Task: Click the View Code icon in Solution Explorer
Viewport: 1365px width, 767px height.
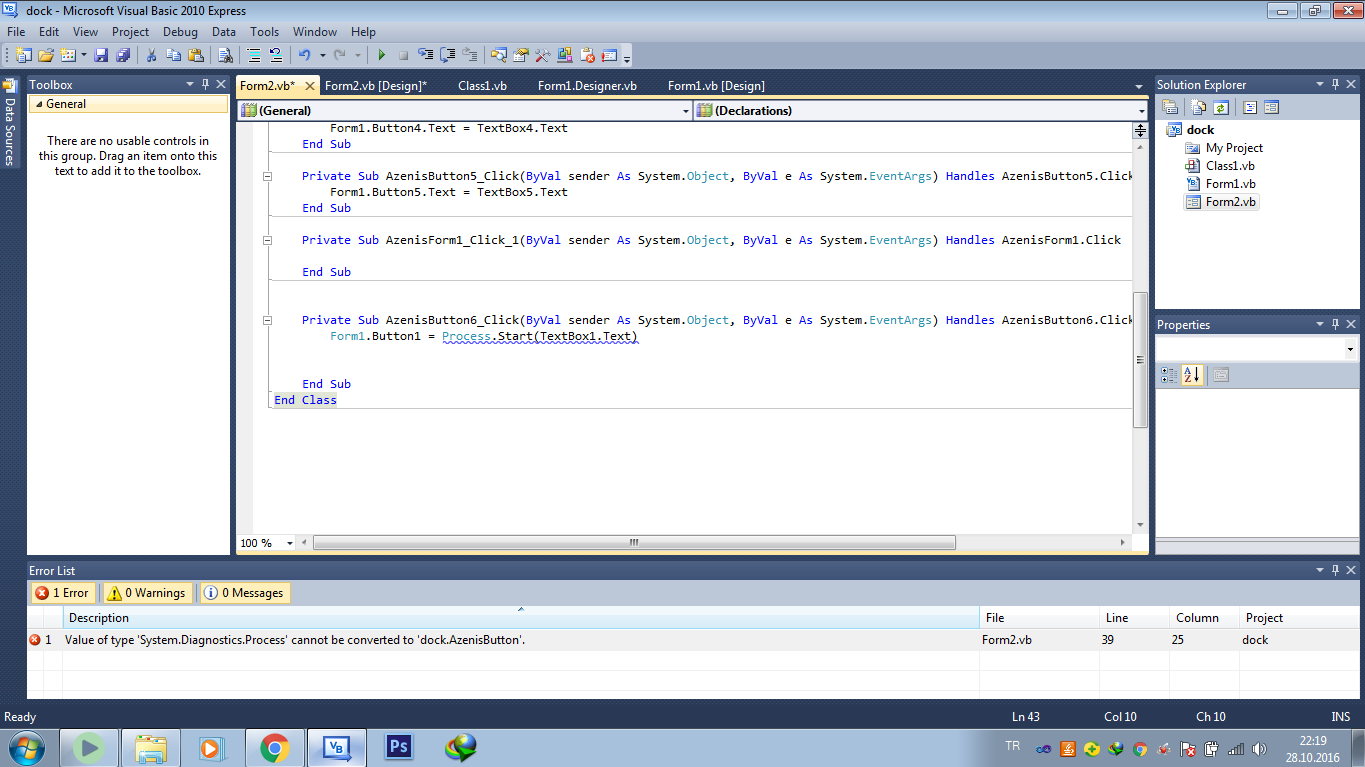Action: coord(1250,107)
